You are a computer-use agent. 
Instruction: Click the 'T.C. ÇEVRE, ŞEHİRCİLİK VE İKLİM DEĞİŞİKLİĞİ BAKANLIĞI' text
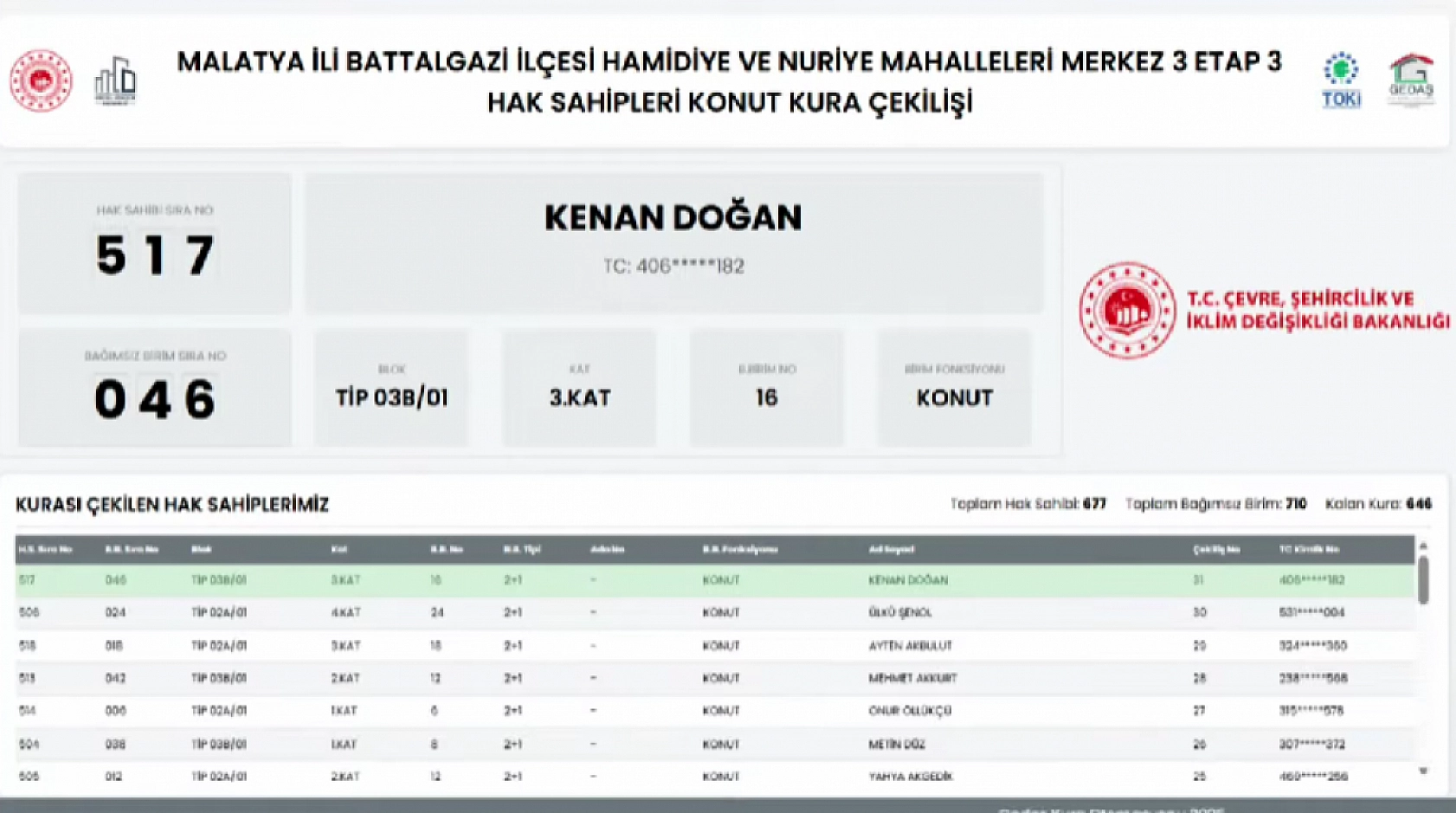pos(1317,310)
